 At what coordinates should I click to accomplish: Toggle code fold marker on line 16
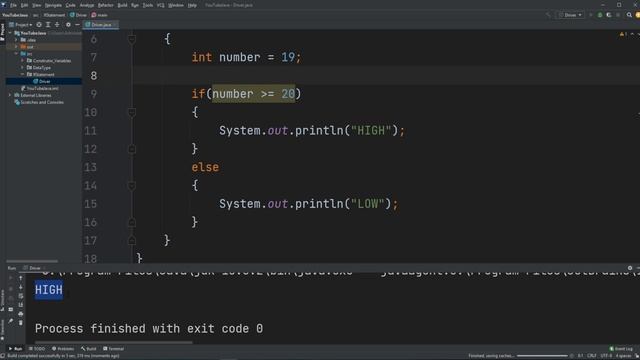pyautogui.click(x=132, y=222)
